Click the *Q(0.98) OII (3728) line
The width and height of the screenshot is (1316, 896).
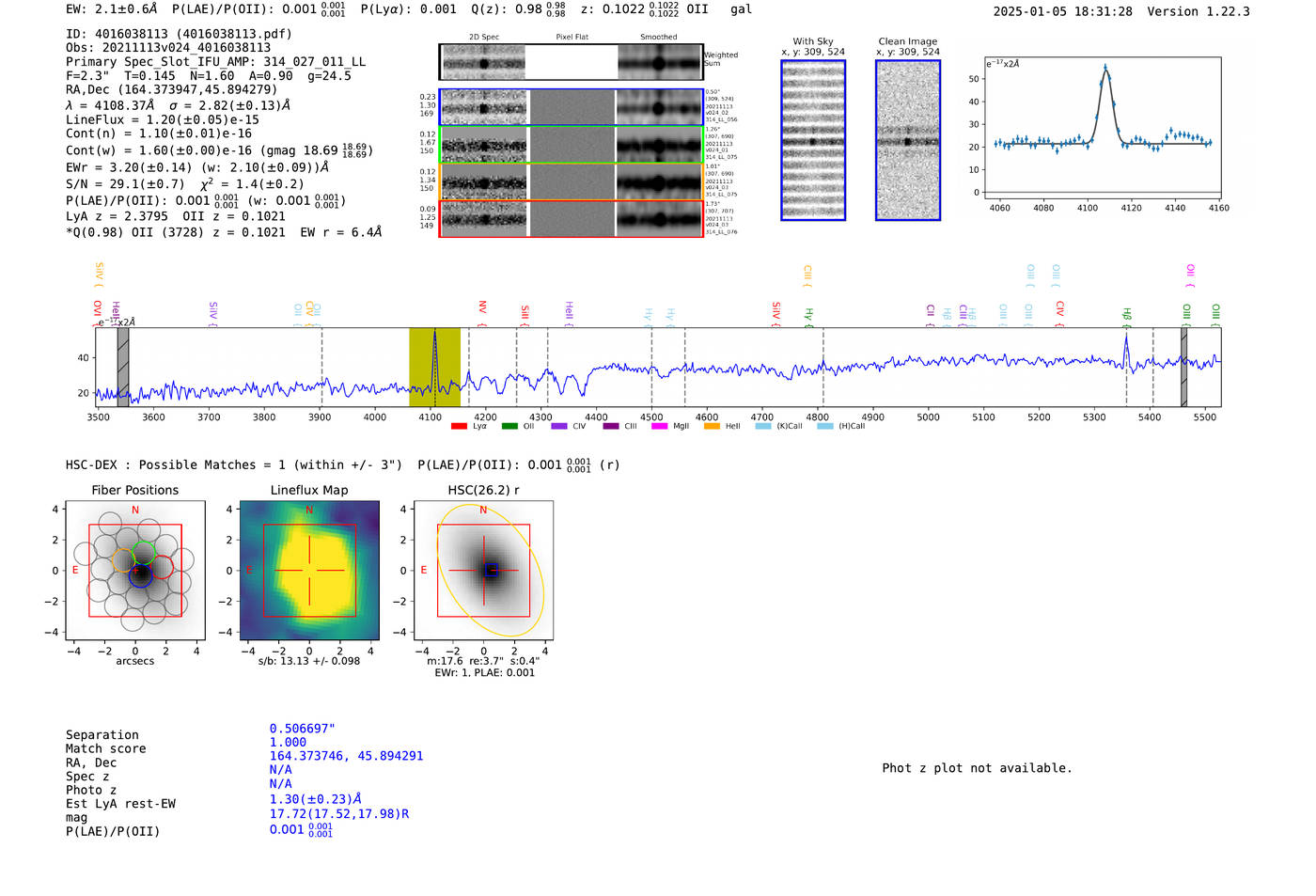tap(224, 232)
